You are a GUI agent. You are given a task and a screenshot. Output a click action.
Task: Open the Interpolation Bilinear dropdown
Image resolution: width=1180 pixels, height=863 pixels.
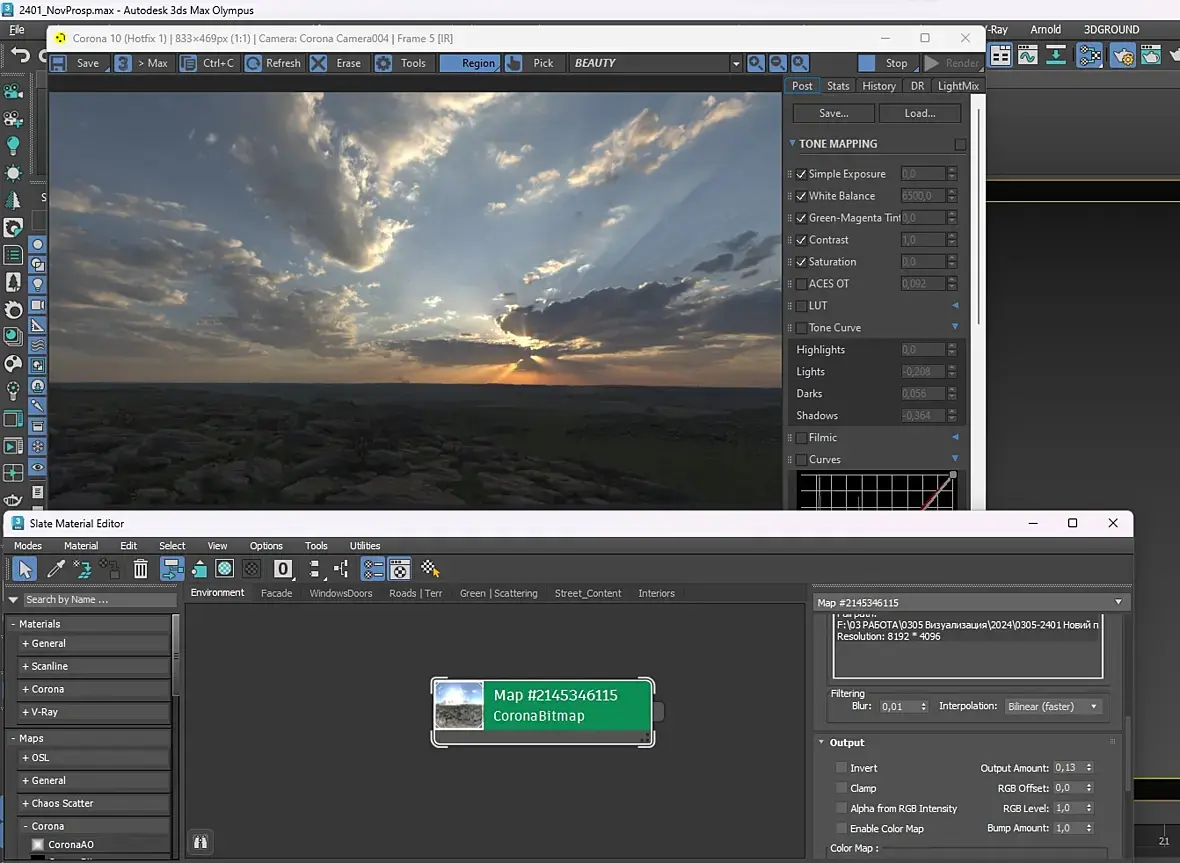[1052, 706]
